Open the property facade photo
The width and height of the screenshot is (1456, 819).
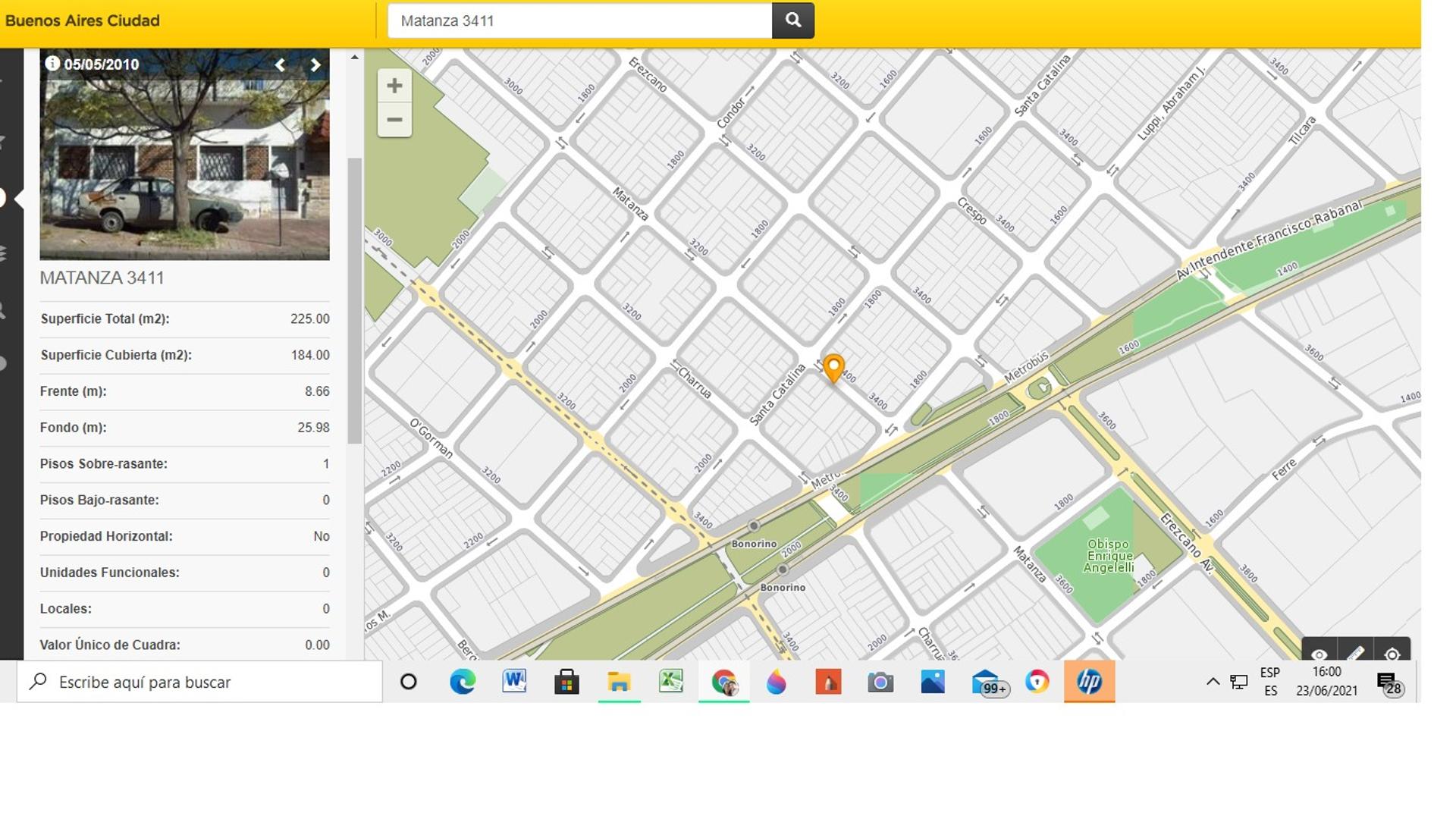point(184,155)
